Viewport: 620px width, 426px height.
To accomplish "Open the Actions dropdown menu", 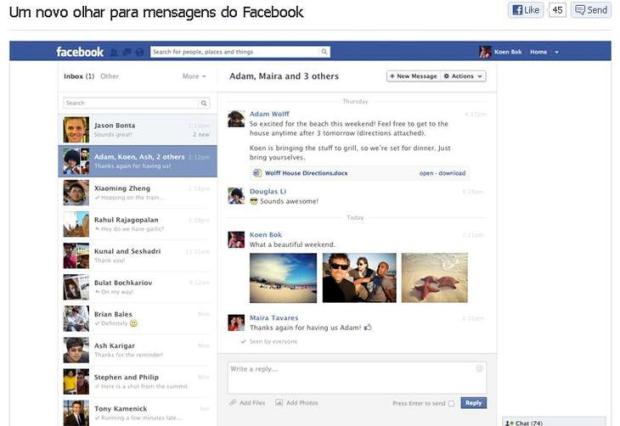I will pyautogui.click(x=463, y=76).
